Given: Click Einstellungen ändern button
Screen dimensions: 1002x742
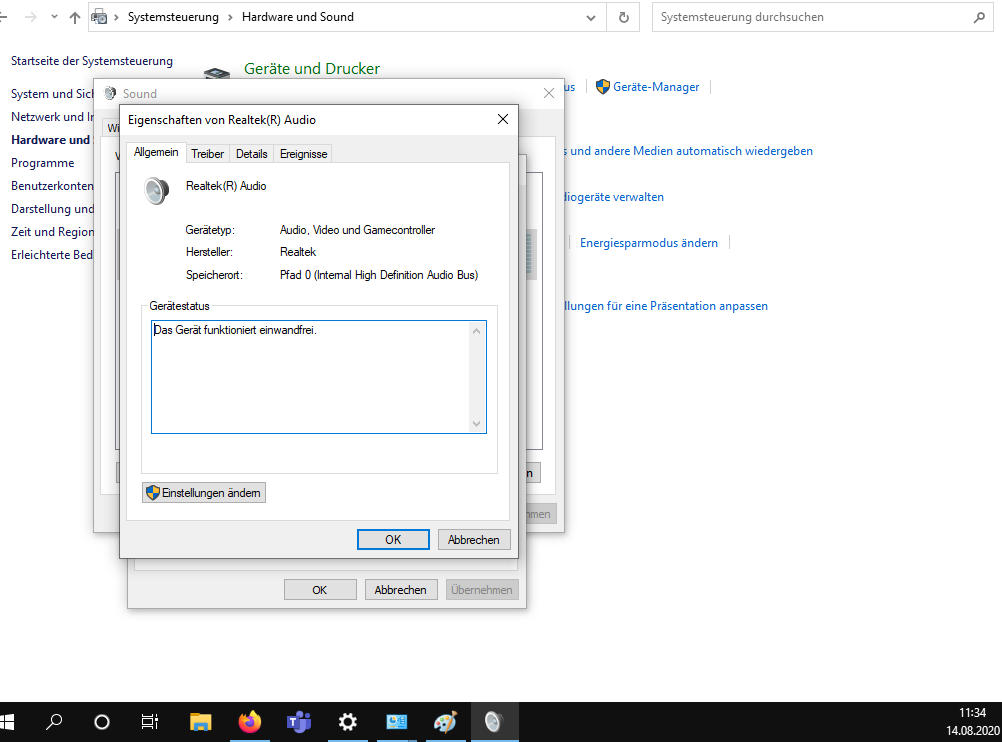Looking at the screenshot, I should point(204,493).
